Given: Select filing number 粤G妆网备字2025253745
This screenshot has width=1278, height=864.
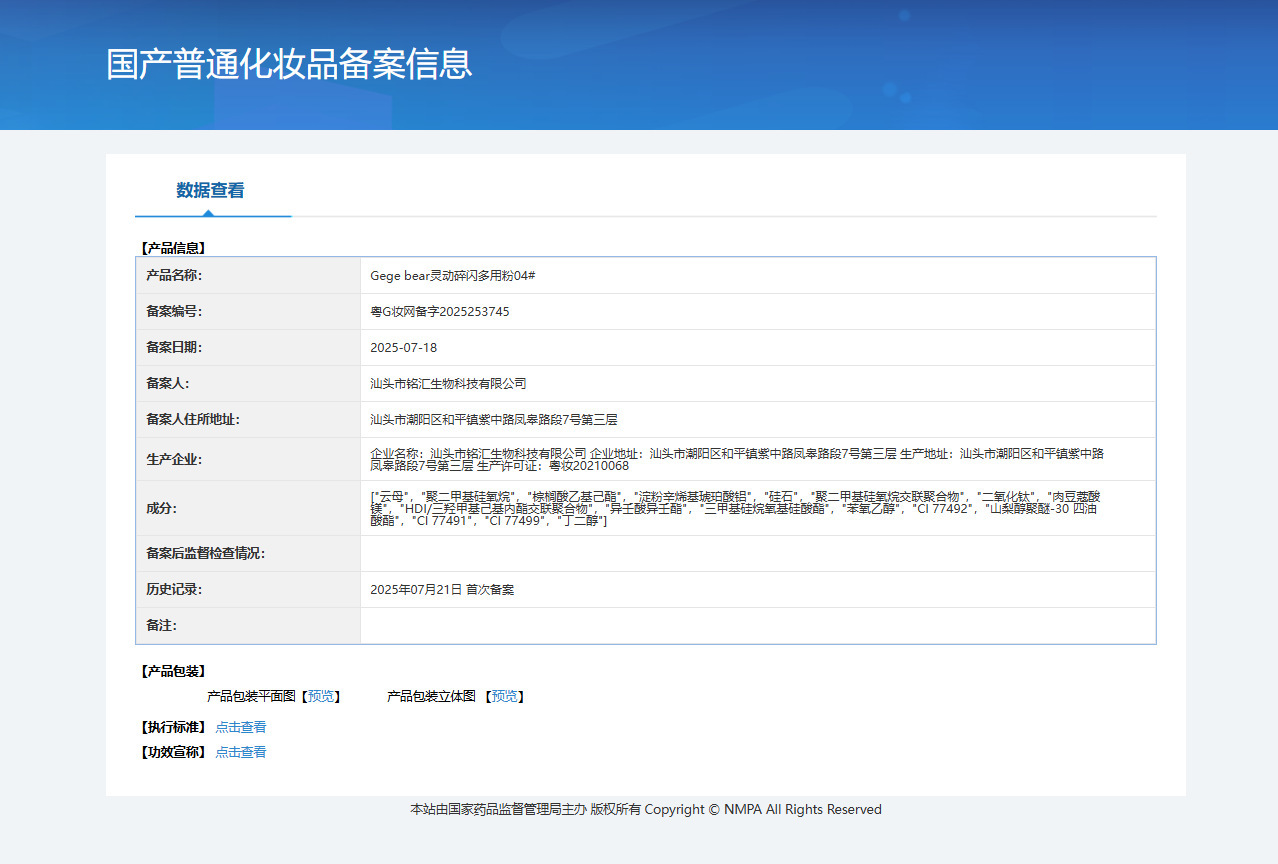Looking at the screenshot, I should point(440,311).
